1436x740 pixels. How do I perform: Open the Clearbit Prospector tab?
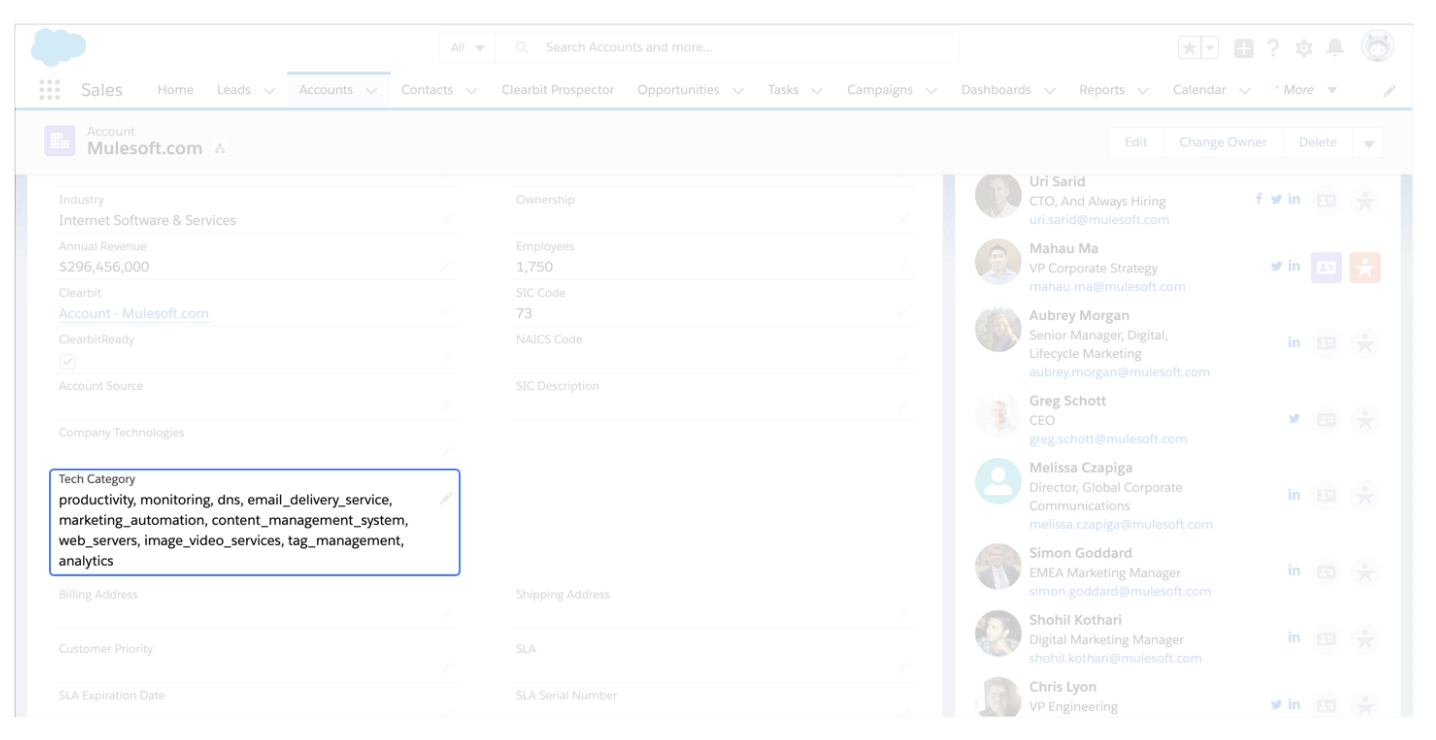[557, 90]
